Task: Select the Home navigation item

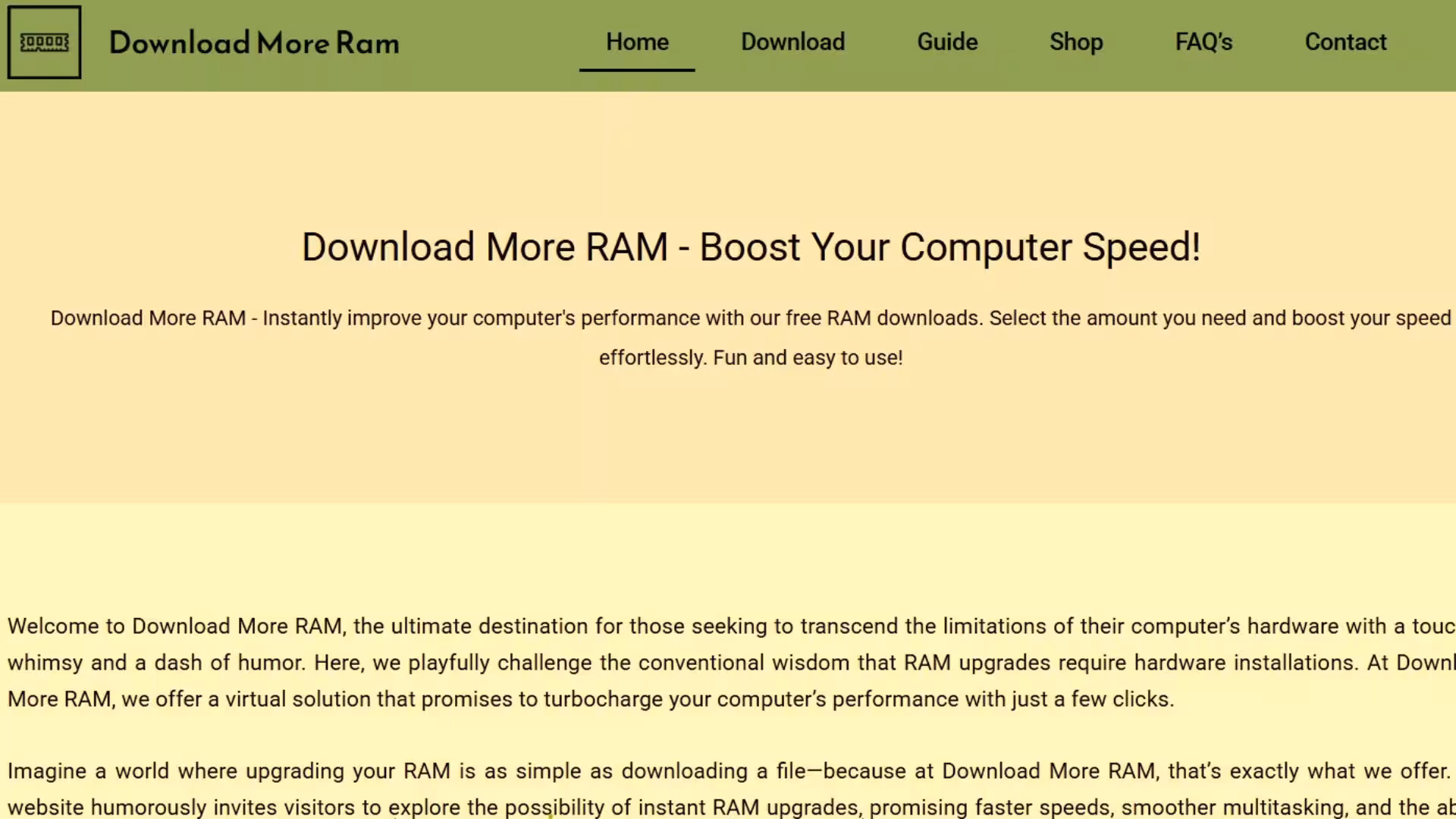Action: pos(636,42)
